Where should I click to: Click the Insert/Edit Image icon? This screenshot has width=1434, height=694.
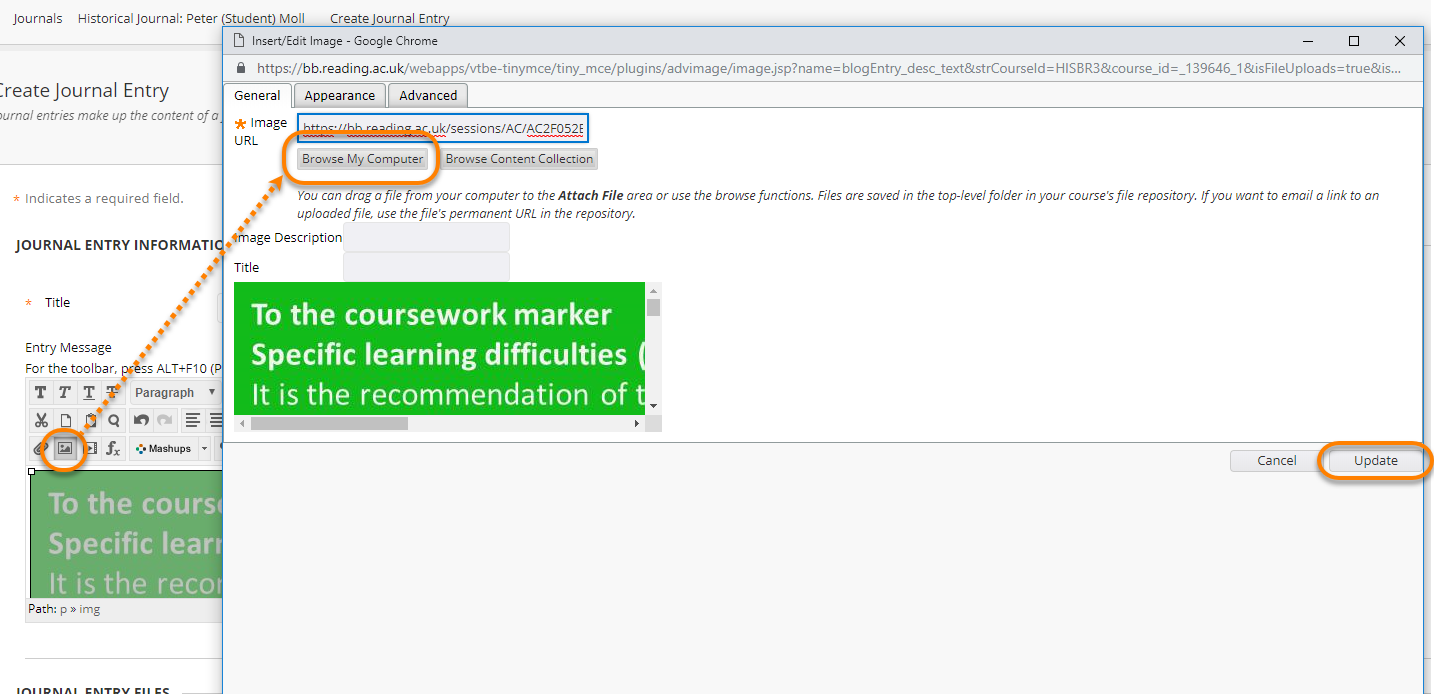(65, 449)
